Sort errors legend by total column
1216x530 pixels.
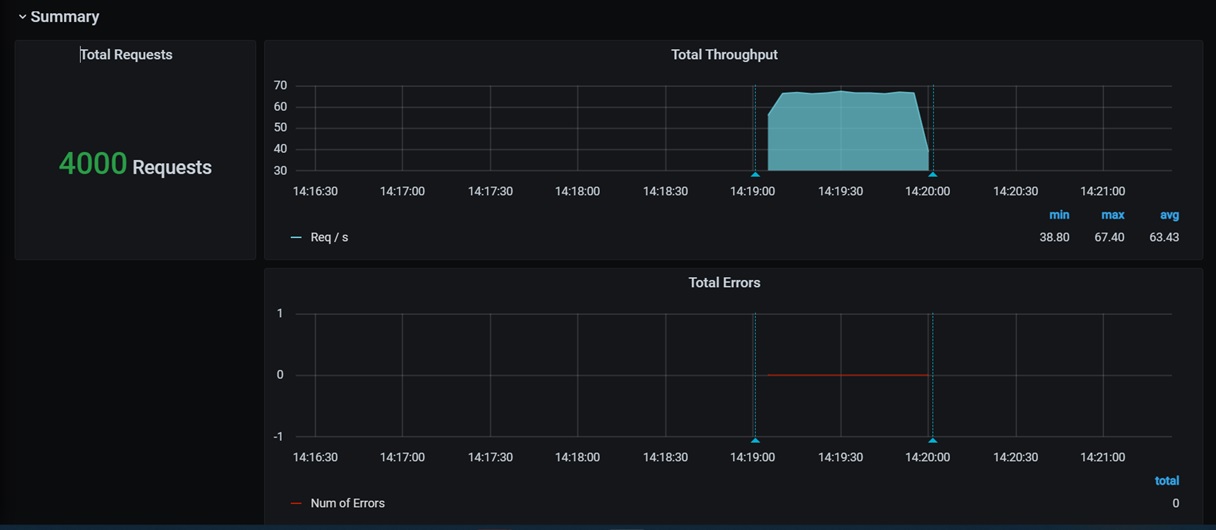[x=1166, y=481]
